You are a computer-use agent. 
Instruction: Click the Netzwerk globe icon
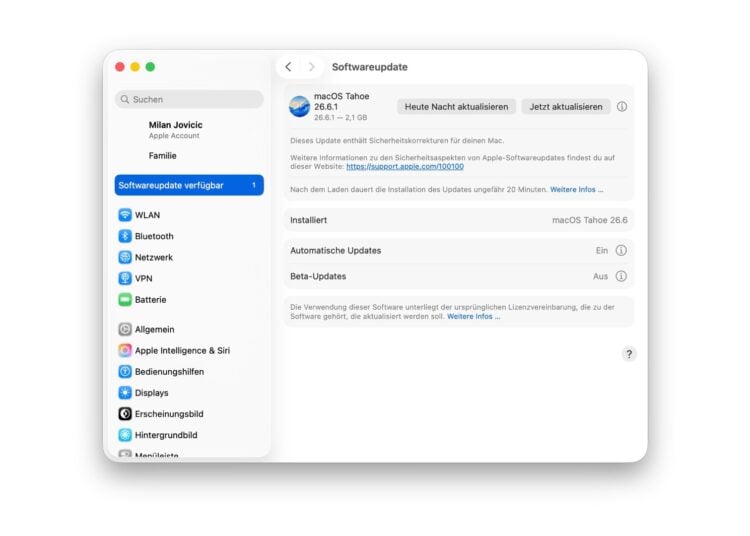point(125,257)
